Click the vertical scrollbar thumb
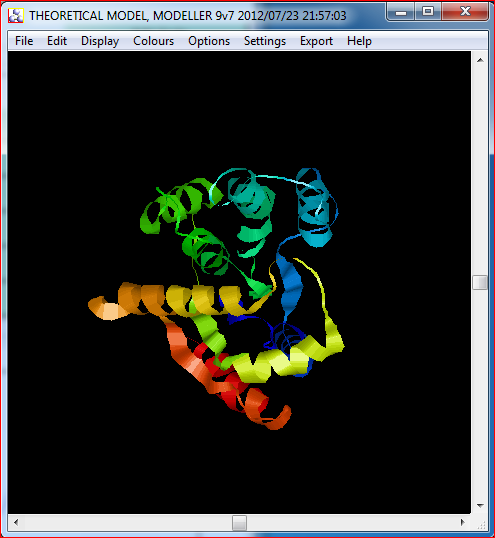Viewport: 495px width, 538px height. coord(480,282)
